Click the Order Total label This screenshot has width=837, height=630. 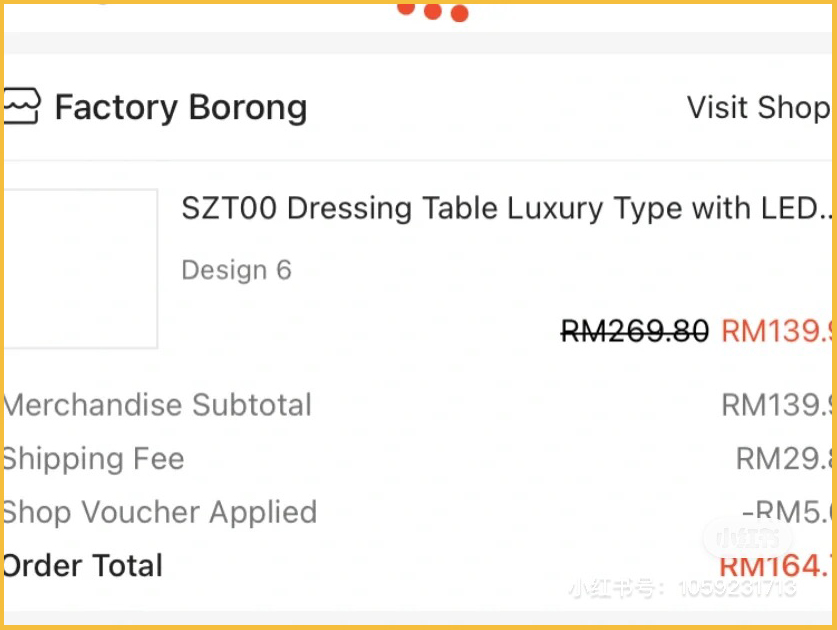pyautogui.click(x=82, y=565)
